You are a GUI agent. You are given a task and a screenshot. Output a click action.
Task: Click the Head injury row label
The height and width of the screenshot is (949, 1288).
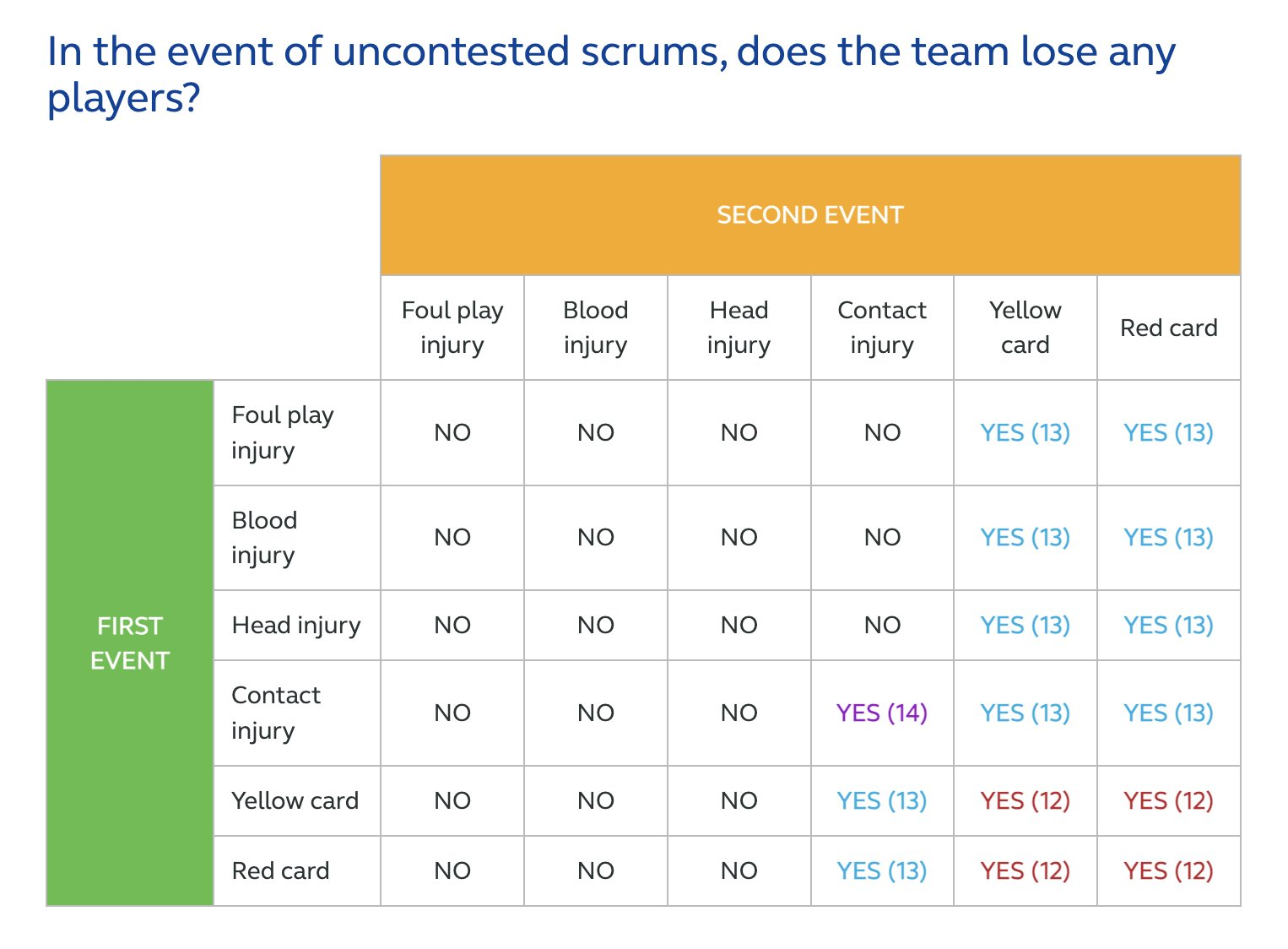297,625
